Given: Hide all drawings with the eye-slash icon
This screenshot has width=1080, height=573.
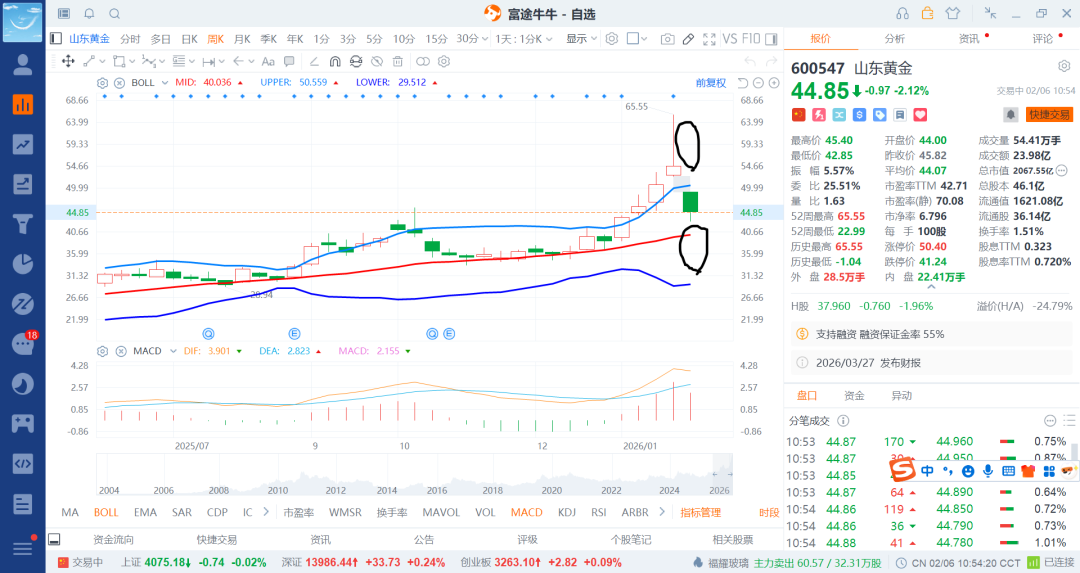Looking at the screenshot, I should point(377,61).
